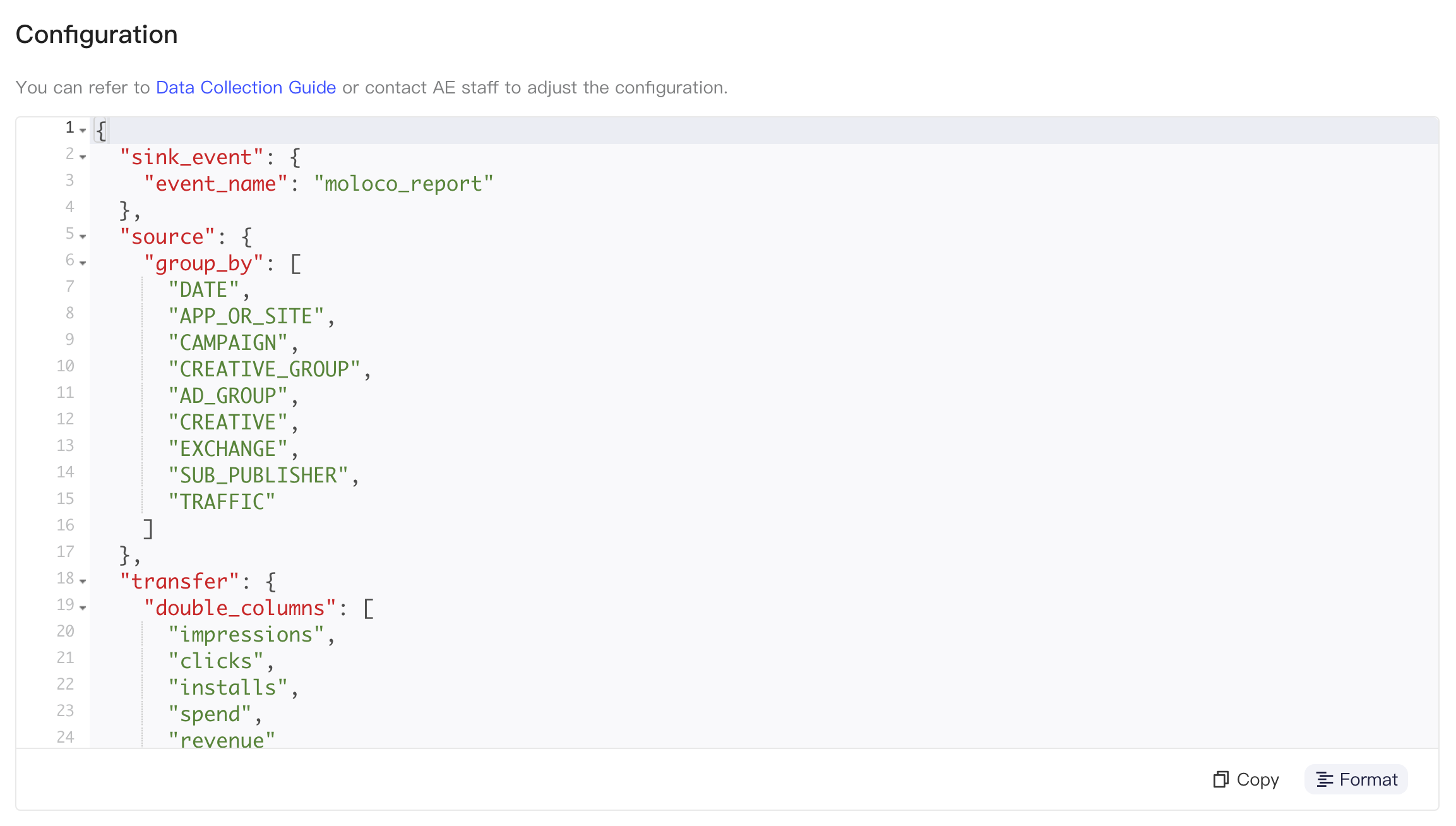Collapse the double_columns array fold arrow

(83, 608)
